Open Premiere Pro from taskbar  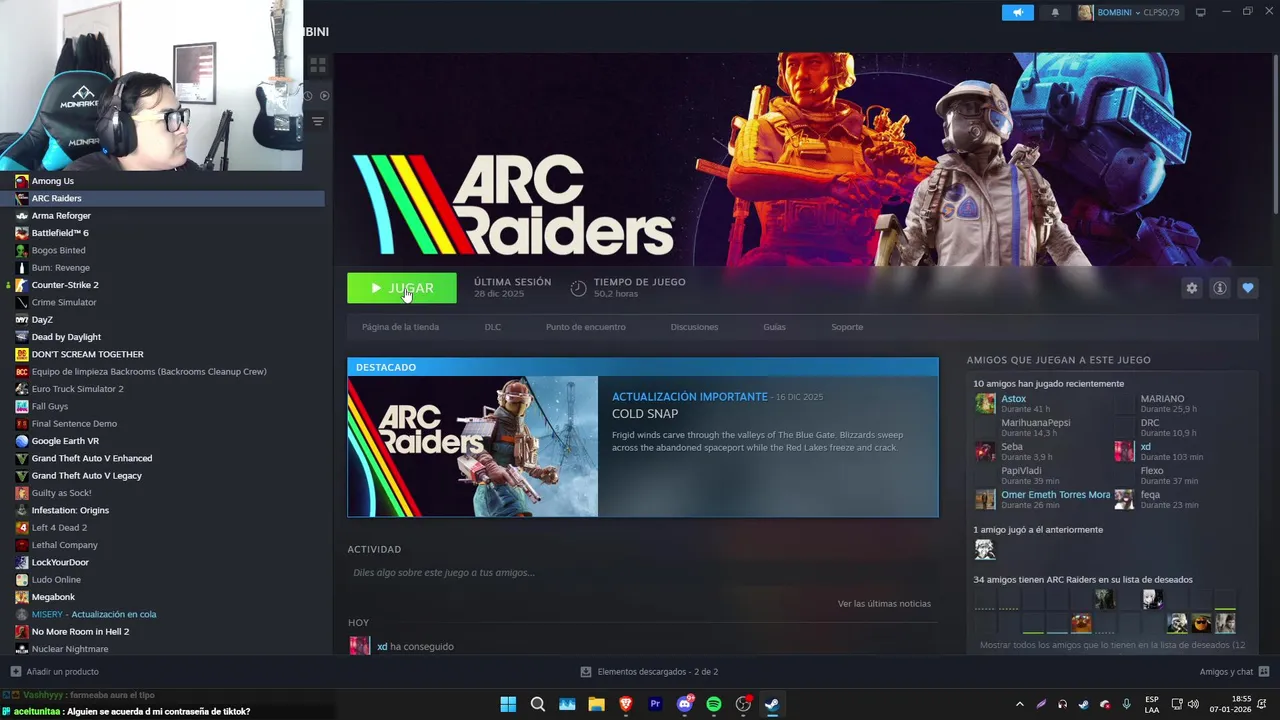pos(655,704)
